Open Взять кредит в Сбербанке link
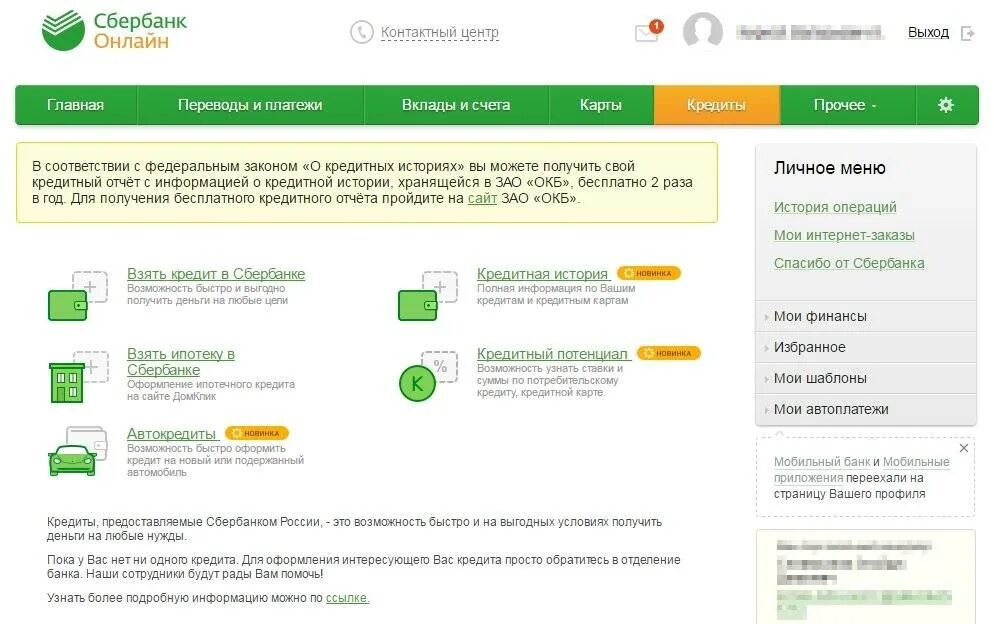The height and width of the screenshot is (624, 994). coord(216,274)
